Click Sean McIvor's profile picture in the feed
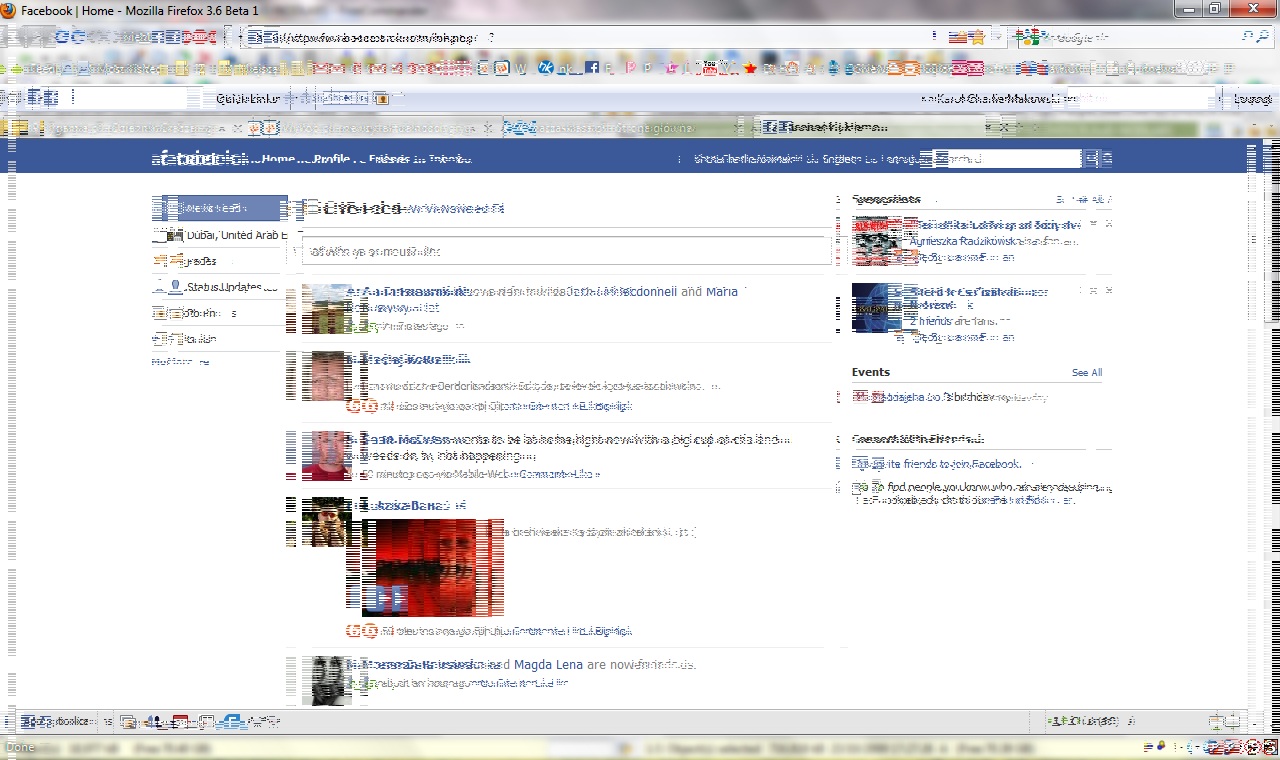The width and height of the screenshot is (1280, 760). [x=327, y=456]
